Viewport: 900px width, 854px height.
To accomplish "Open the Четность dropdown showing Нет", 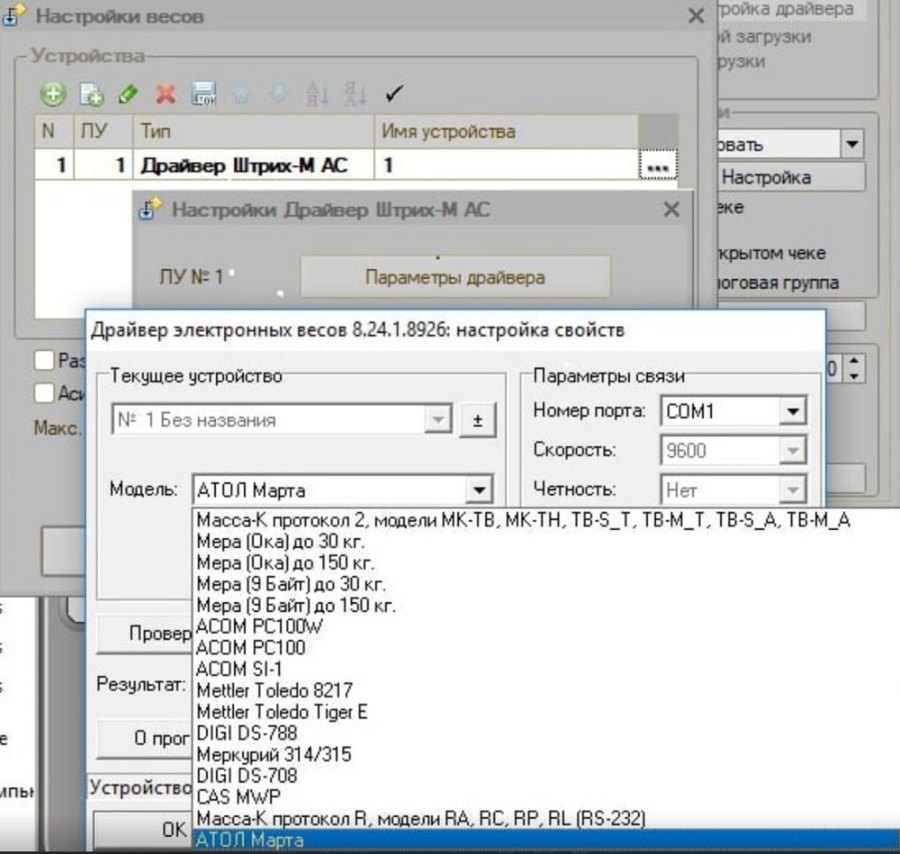I will [x=793, y=490].
